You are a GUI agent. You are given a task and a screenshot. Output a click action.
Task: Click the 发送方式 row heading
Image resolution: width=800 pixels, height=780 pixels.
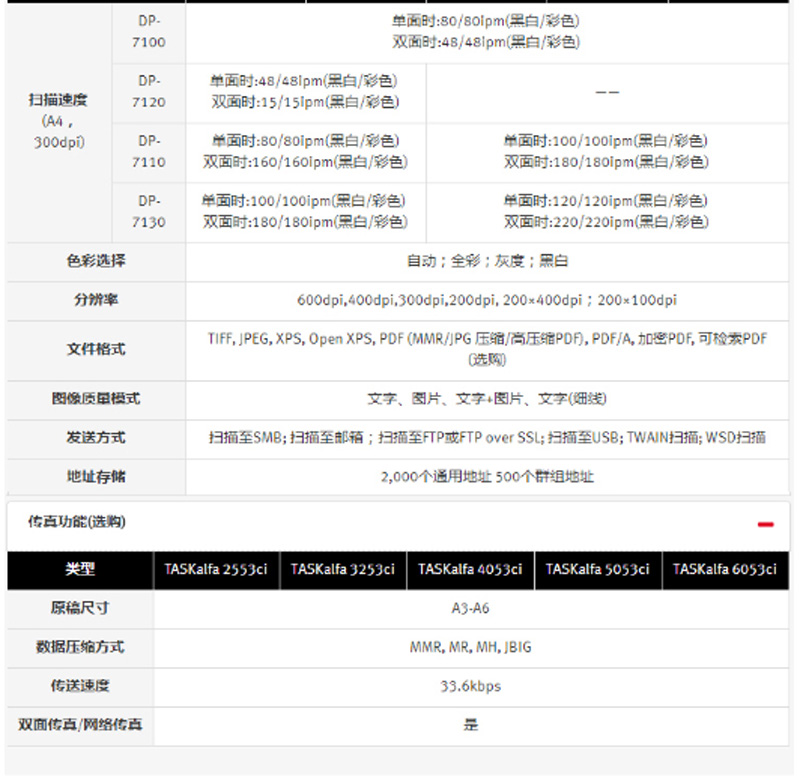96,438
